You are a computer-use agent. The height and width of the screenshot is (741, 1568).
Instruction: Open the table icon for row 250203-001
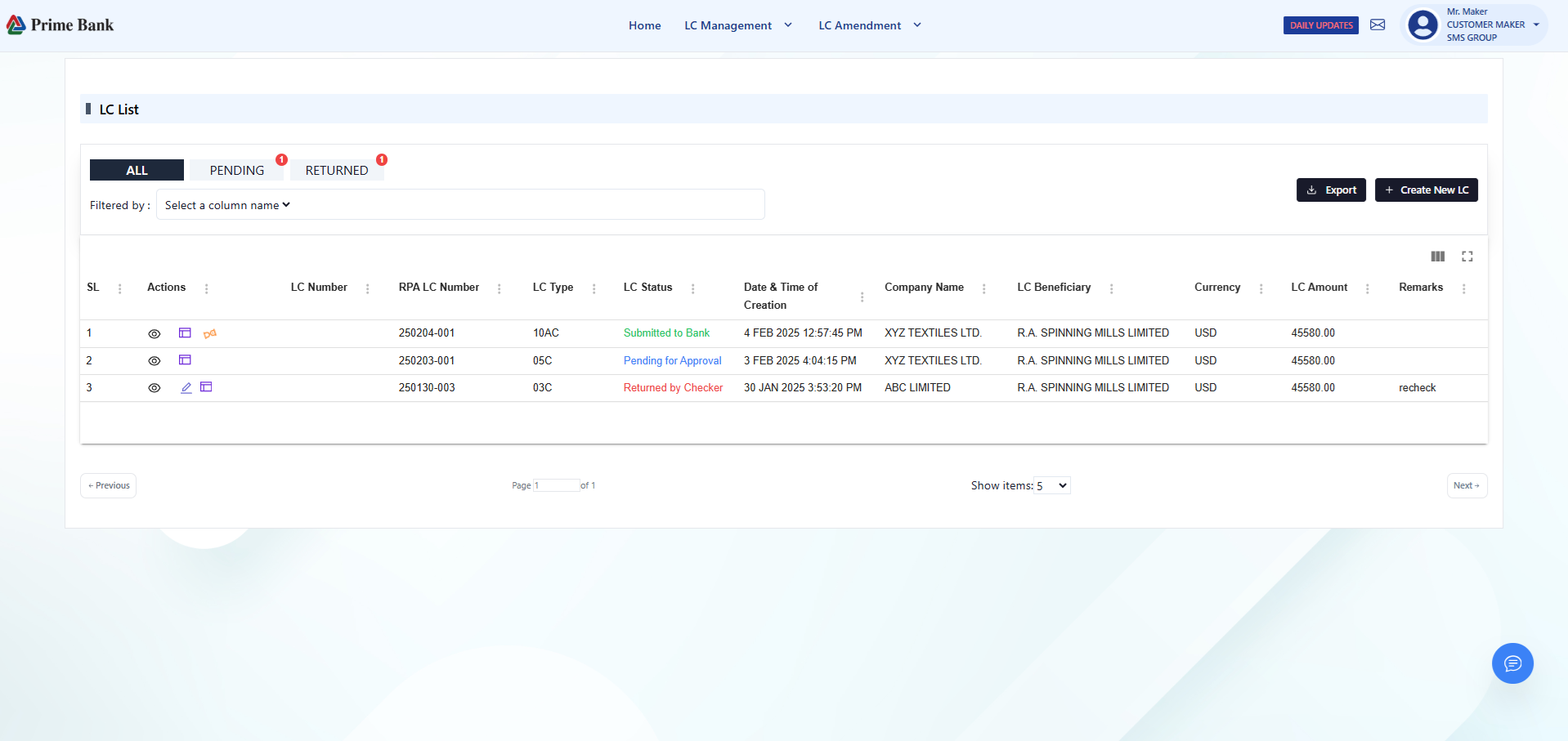pos(185,360)
